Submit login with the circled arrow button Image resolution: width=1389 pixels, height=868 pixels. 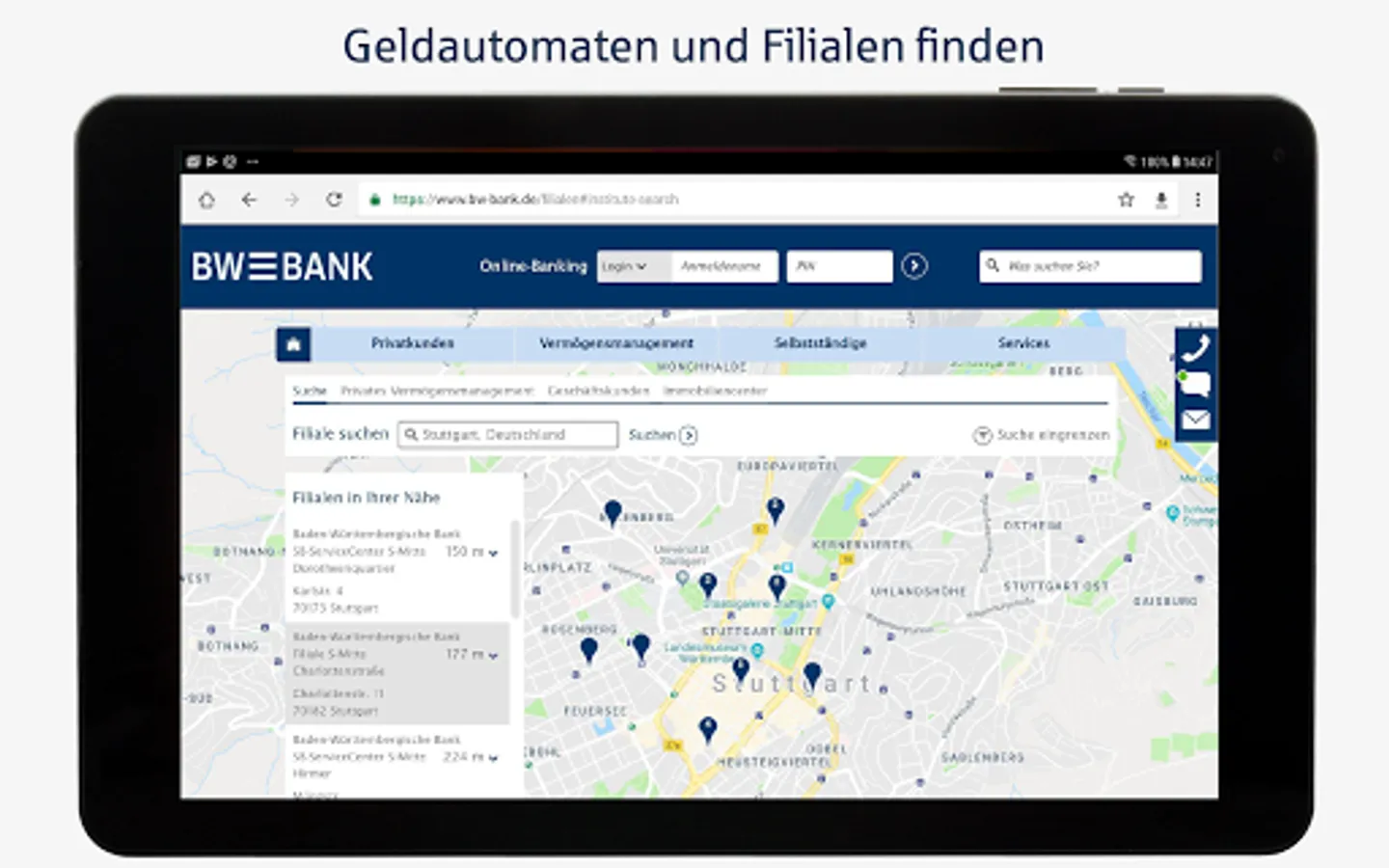click(914, 266)
